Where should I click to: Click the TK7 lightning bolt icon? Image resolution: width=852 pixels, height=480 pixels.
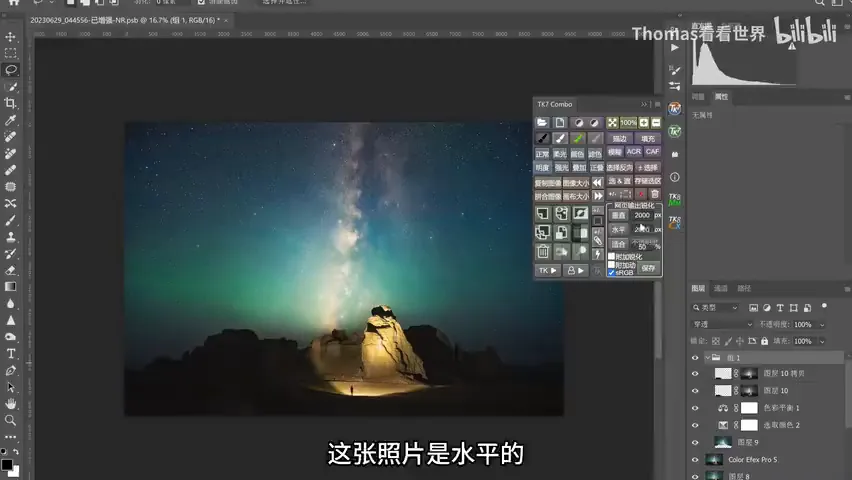pos(597,254)
